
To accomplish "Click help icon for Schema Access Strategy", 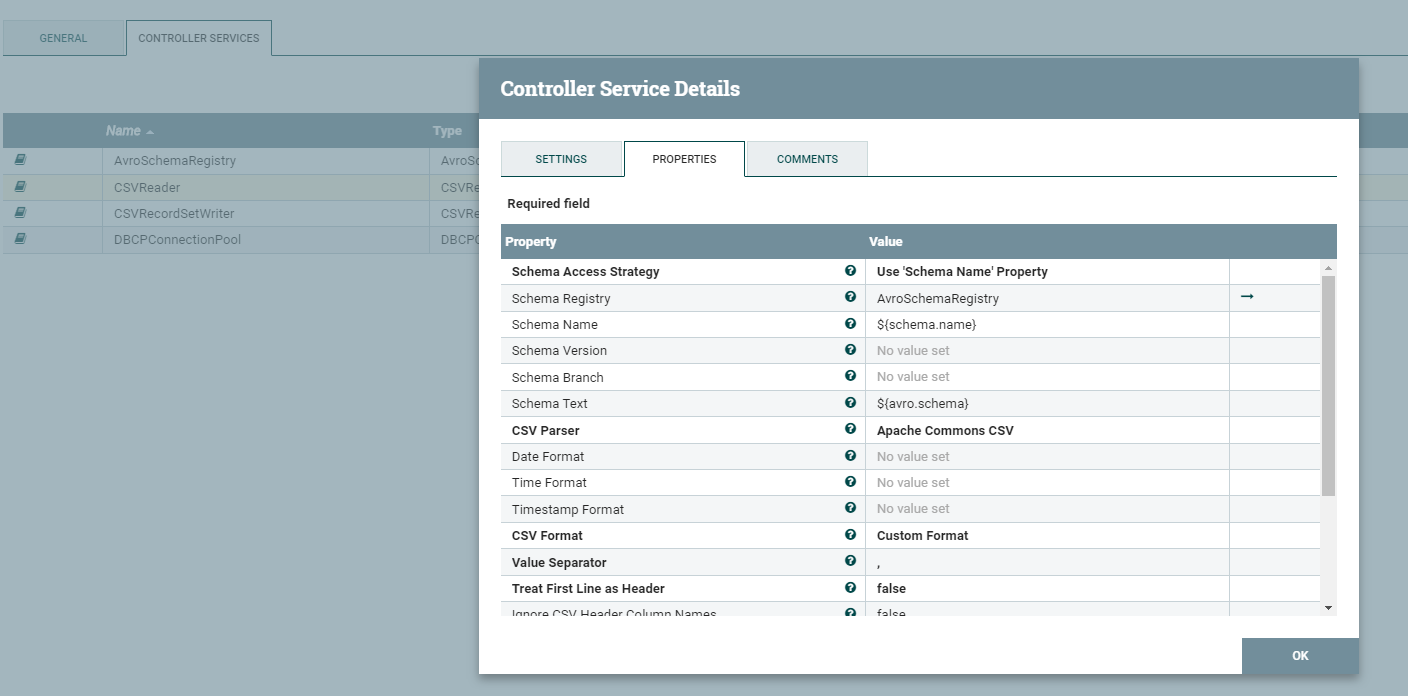I will [x=850, y=271].
